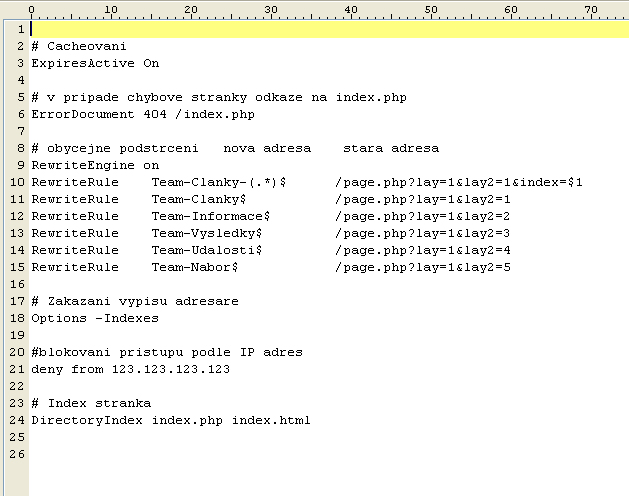Click the ruler mark labeled 20
The image size is (629, 496).
[x=191, y=10]
